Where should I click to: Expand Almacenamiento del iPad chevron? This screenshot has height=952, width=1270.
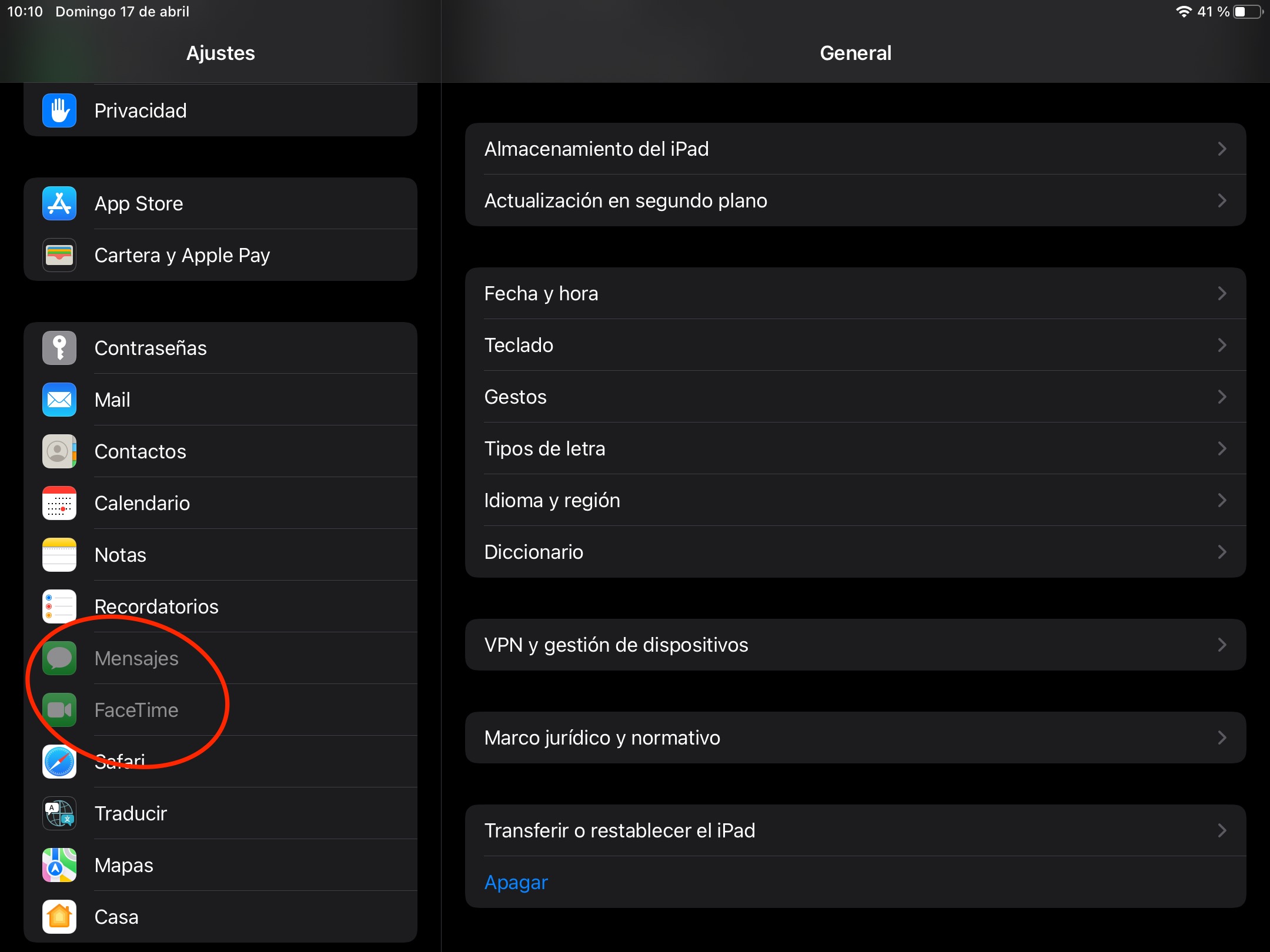[1222, 149]
